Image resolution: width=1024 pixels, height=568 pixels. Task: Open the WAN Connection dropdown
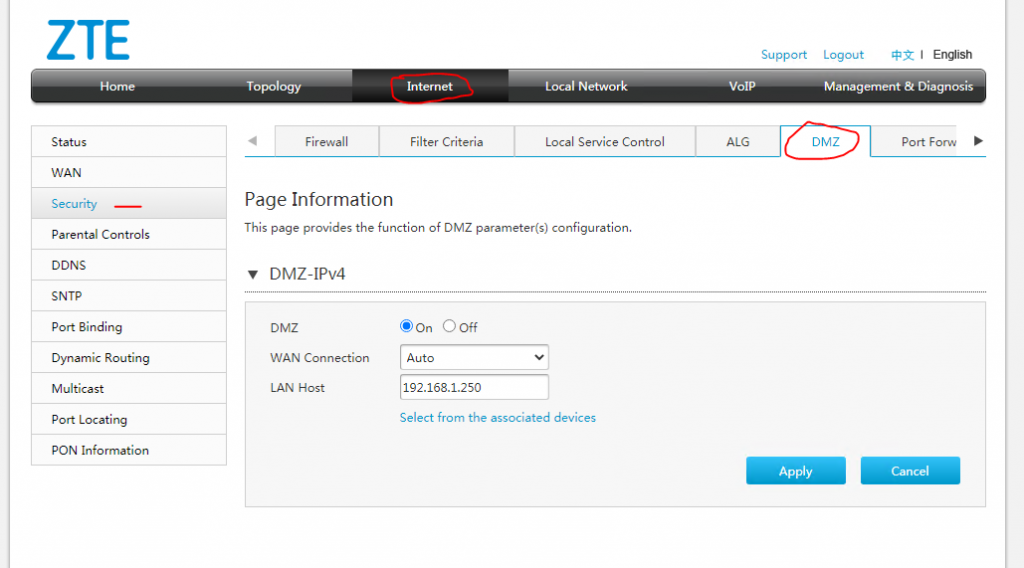(474, 357)
